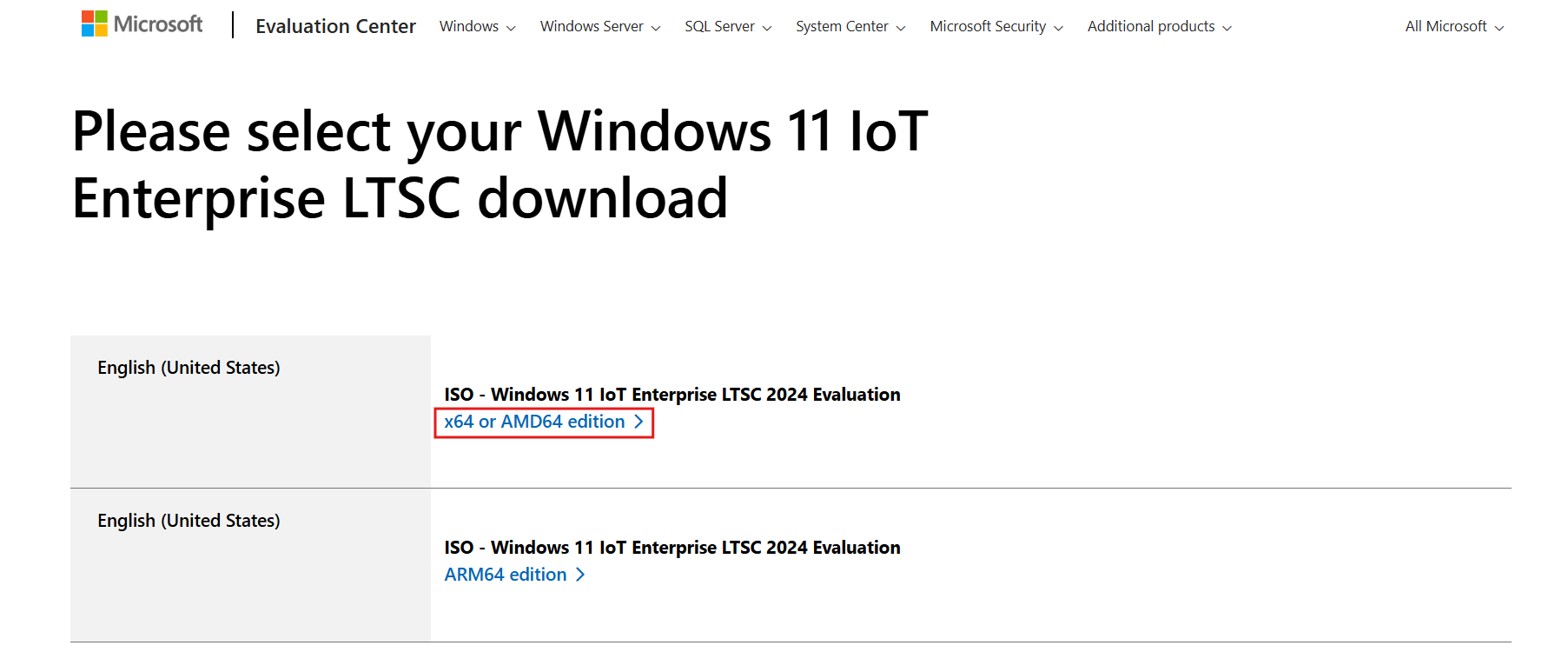The height and width of the screenshot is (672, 1568).
Task: Select the English (United States) label for ARM64 row
Action: (189, 520)
